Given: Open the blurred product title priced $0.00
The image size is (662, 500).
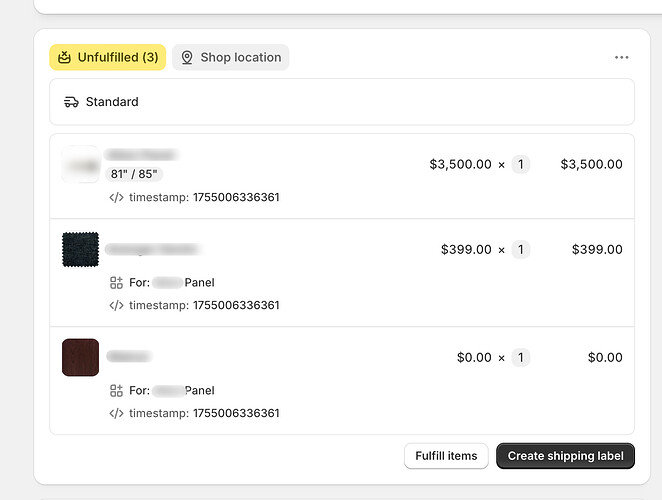Looking at the screenshot, I should coord(129,357).
